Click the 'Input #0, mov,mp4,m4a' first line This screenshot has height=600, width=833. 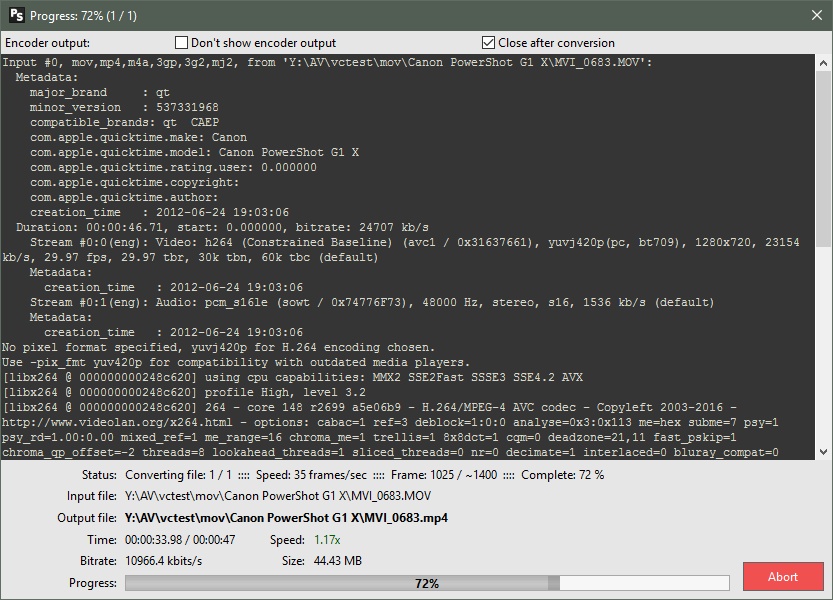click(327, 62)
